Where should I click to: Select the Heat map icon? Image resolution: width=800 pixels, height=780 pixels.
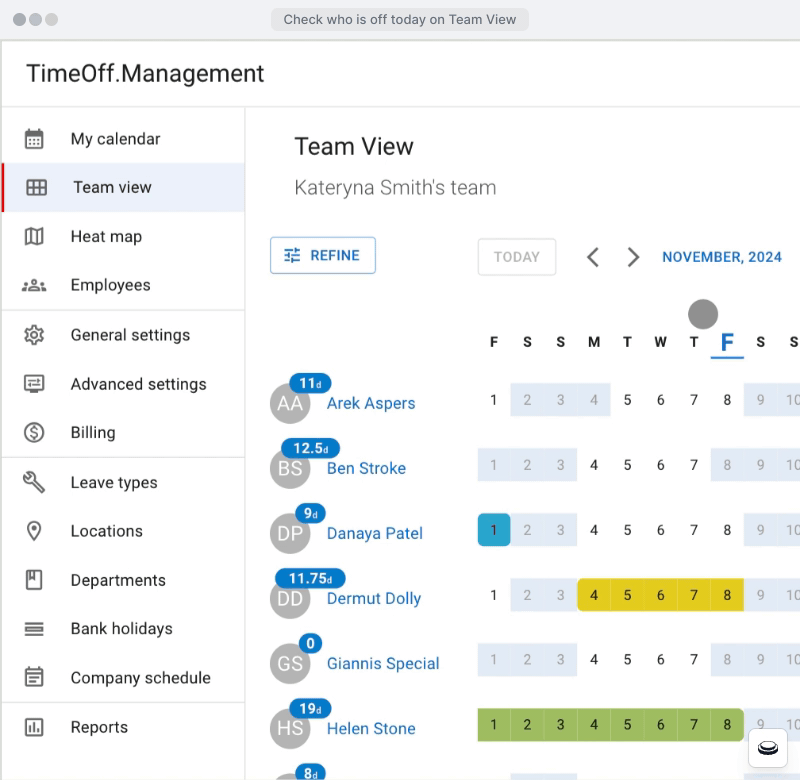coord(34,236)
